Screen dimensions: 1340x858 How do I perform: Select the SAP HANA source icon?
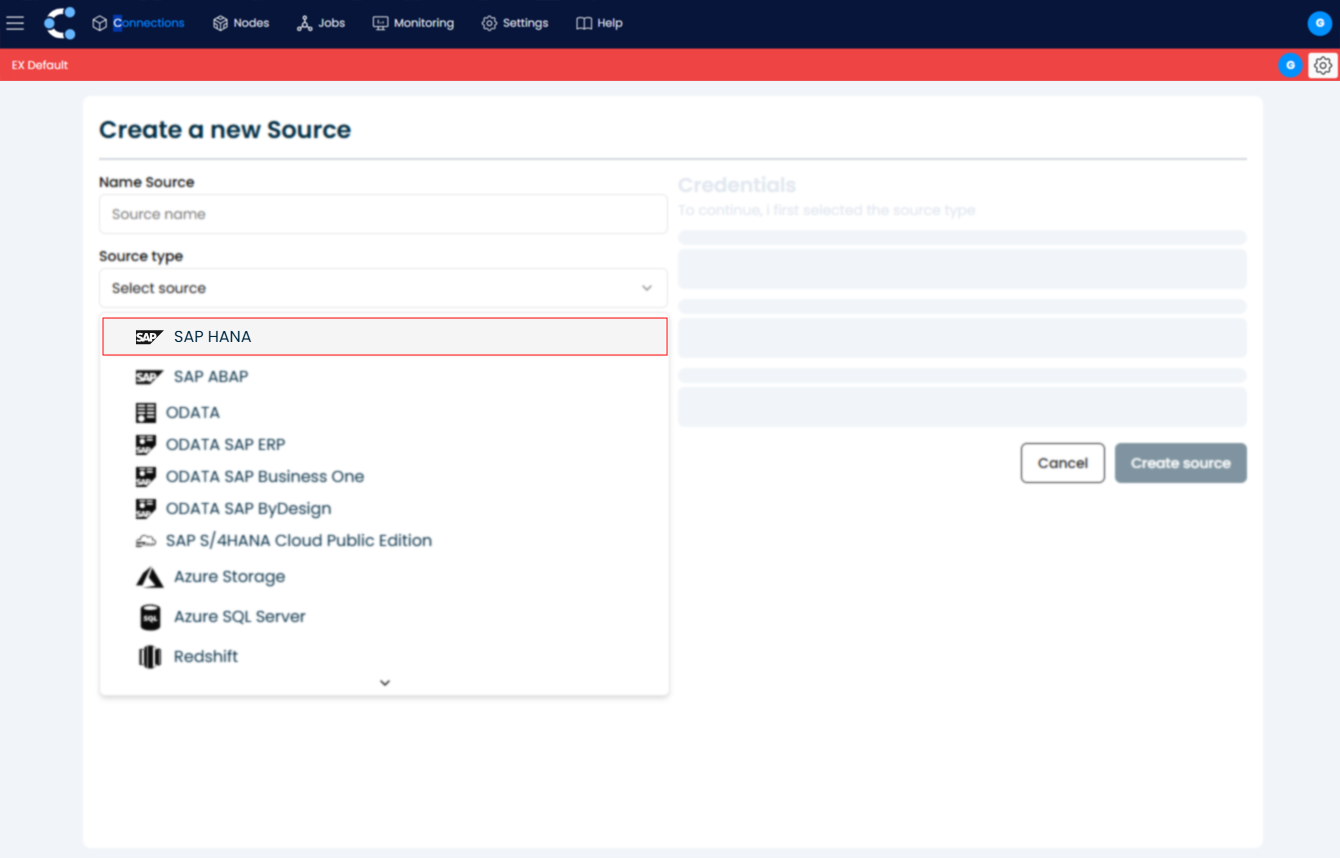(x=148, y=336)
